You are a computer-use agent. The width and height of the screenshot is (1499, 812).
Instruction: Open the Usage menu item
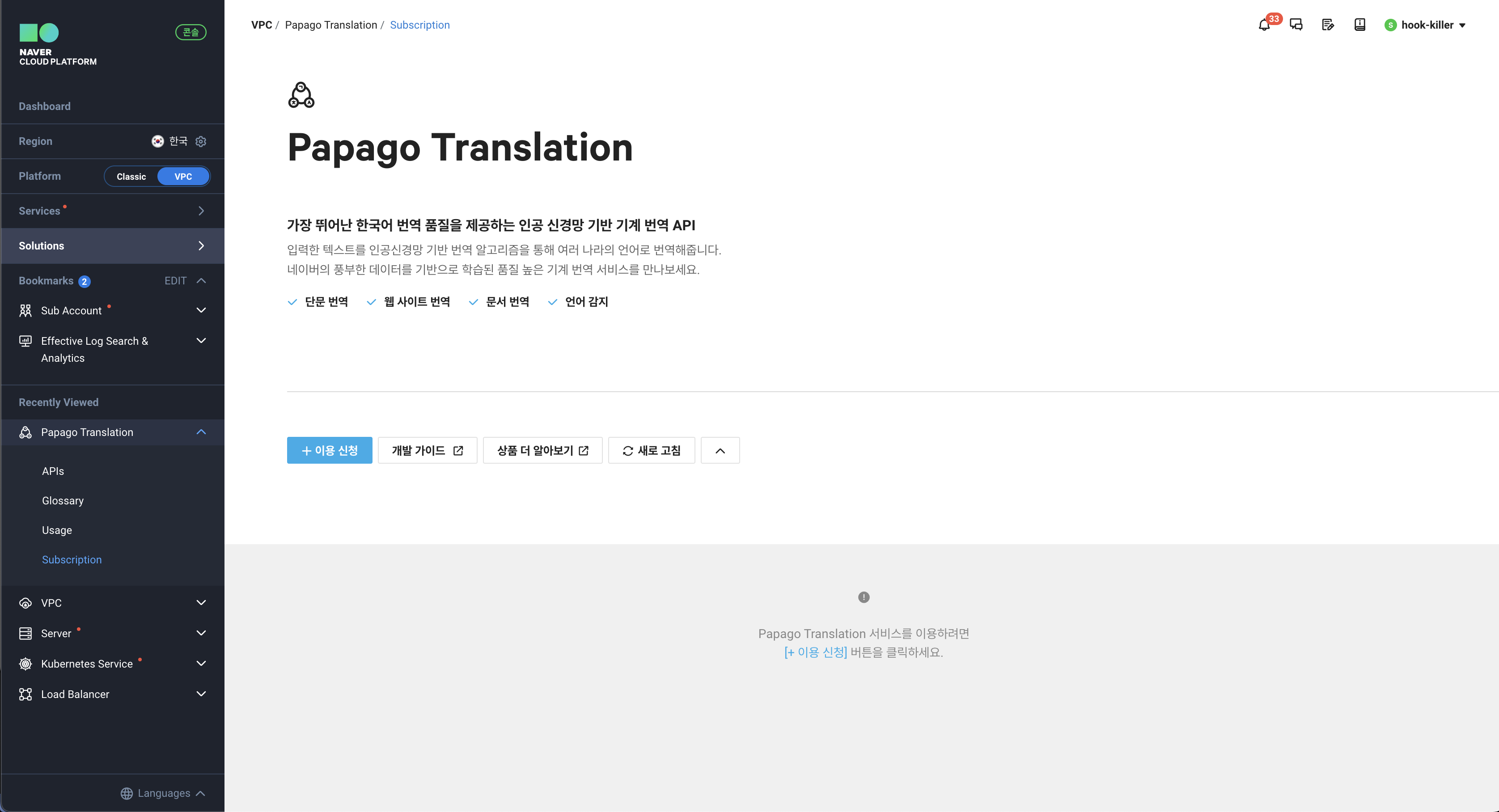coord(56,530)
